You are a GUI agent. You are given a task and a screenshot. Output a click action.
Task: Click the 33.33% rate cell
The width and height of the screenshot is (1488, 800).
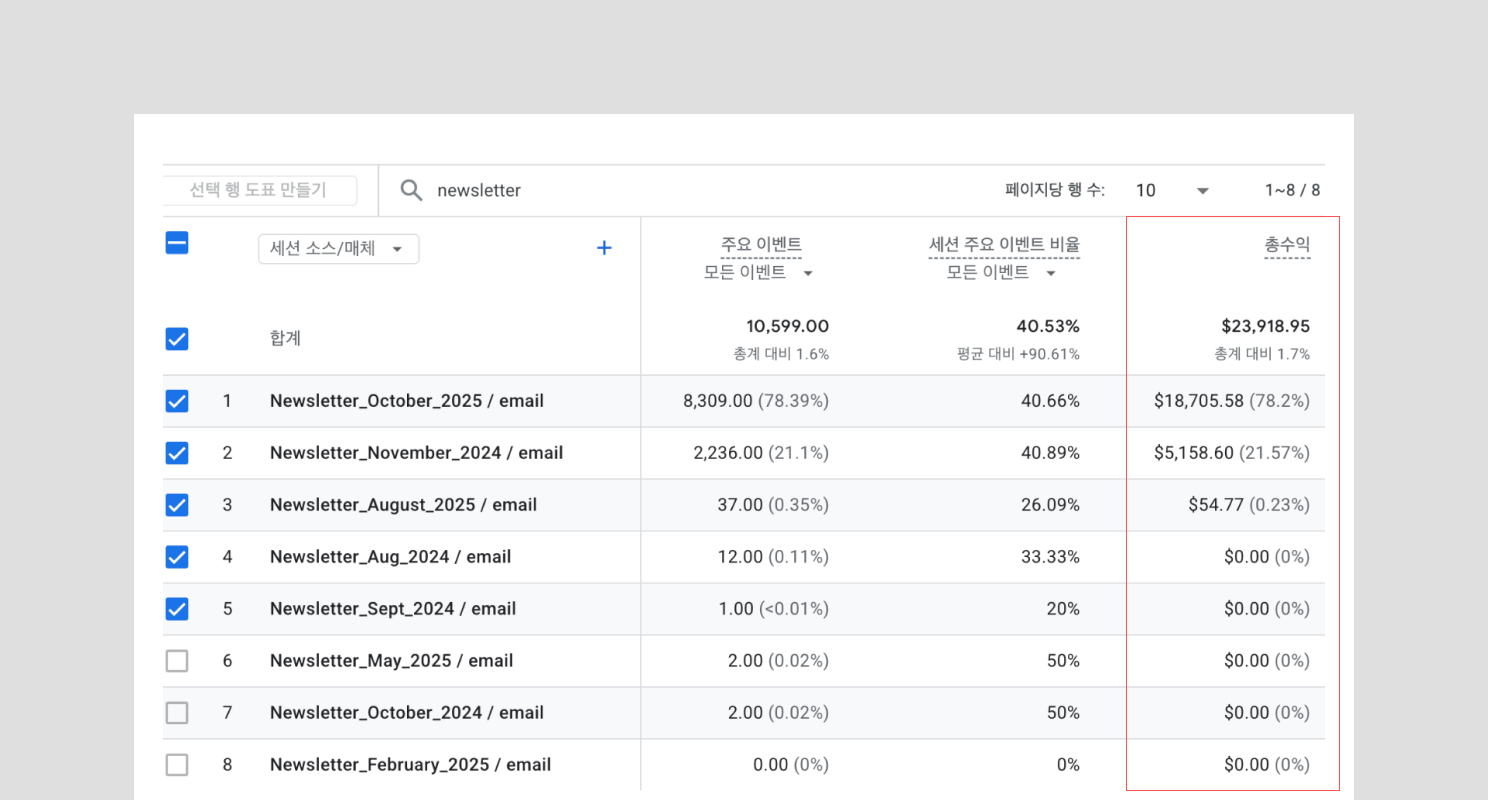(x=1050, y=557)
